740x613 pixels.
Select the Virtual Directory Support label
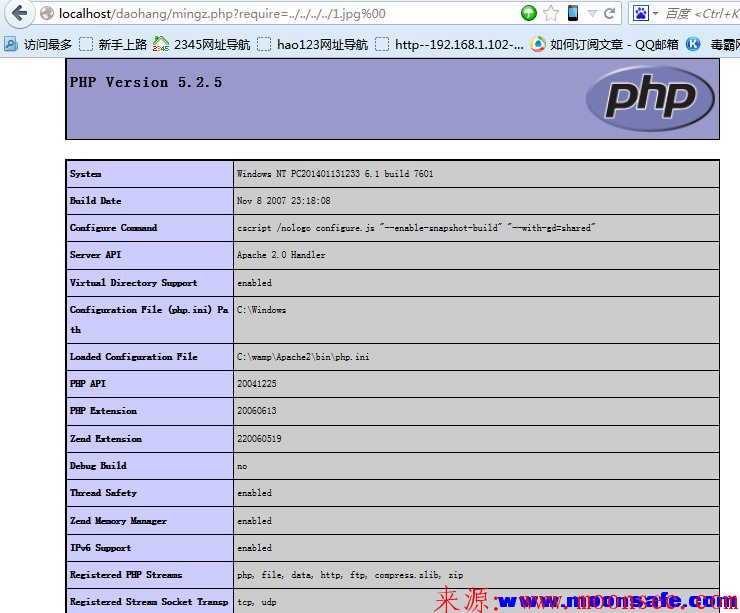tap(134, 283)
